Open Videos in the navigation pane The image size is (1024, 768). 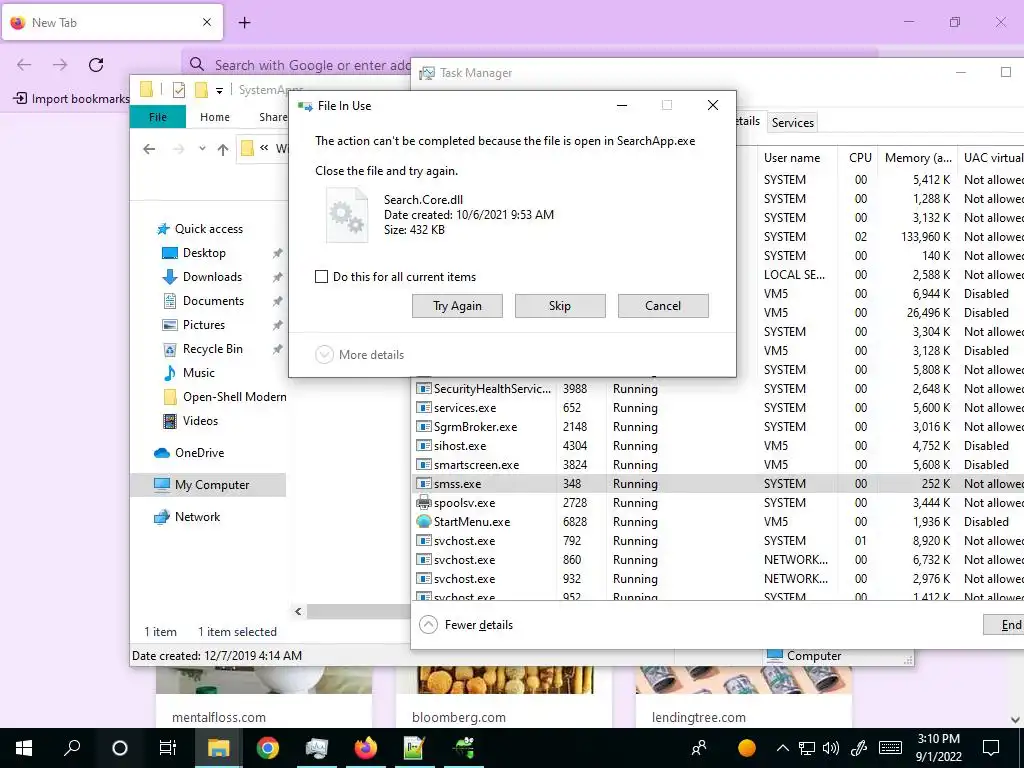(x=200, y=421)
